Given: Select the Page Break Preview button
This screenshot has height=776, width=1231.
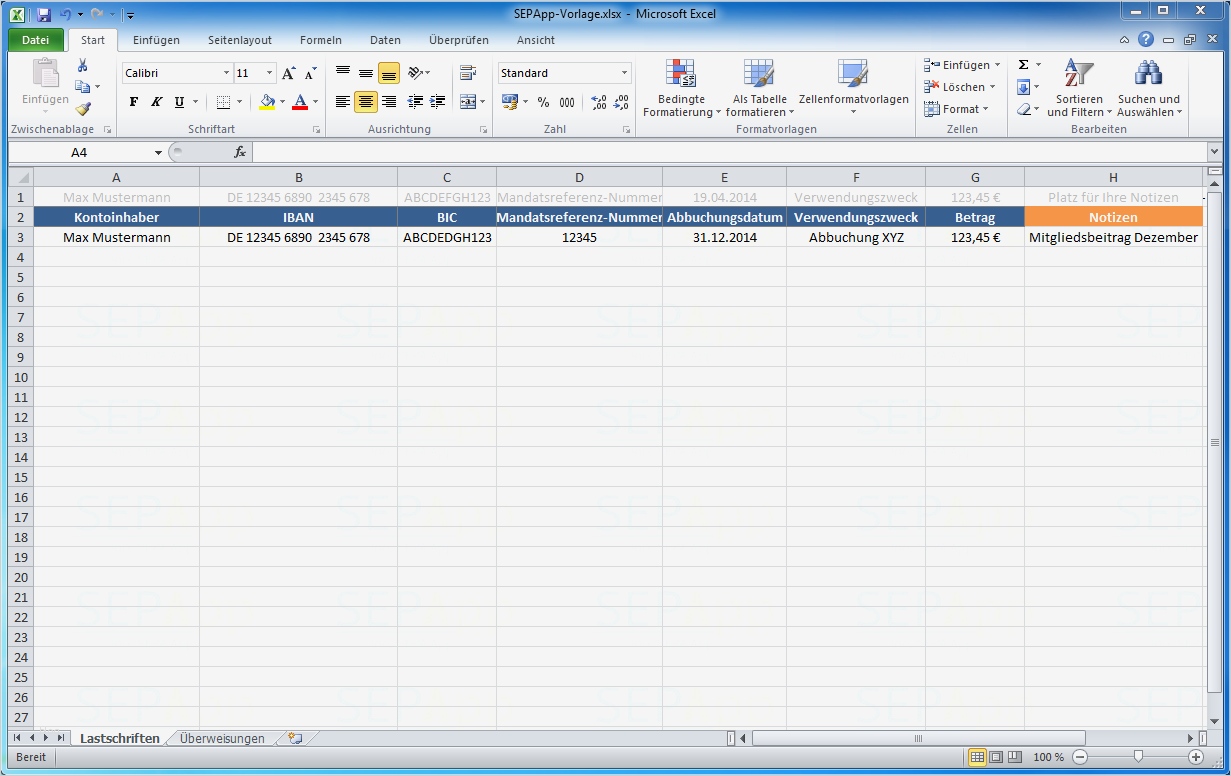Looking at the screenshot, I should coord(1015,757).
